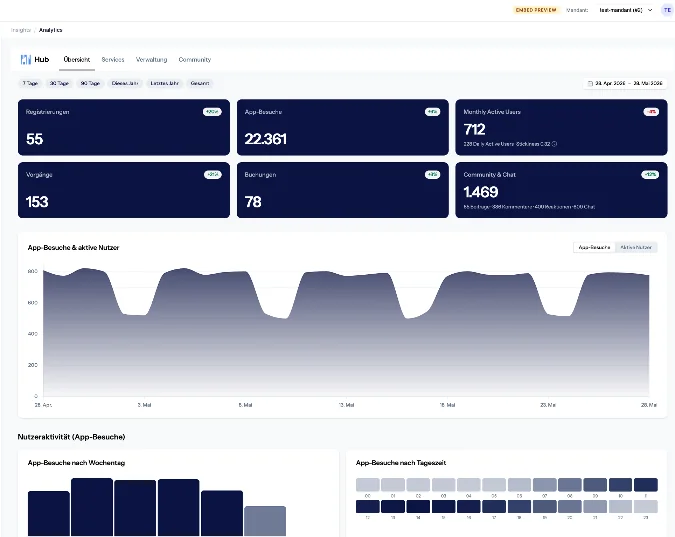The image size is (675, 537).
Task: Click the heatmap cell for hour 12
Action: pyautogui.click(x=368, y=506)
